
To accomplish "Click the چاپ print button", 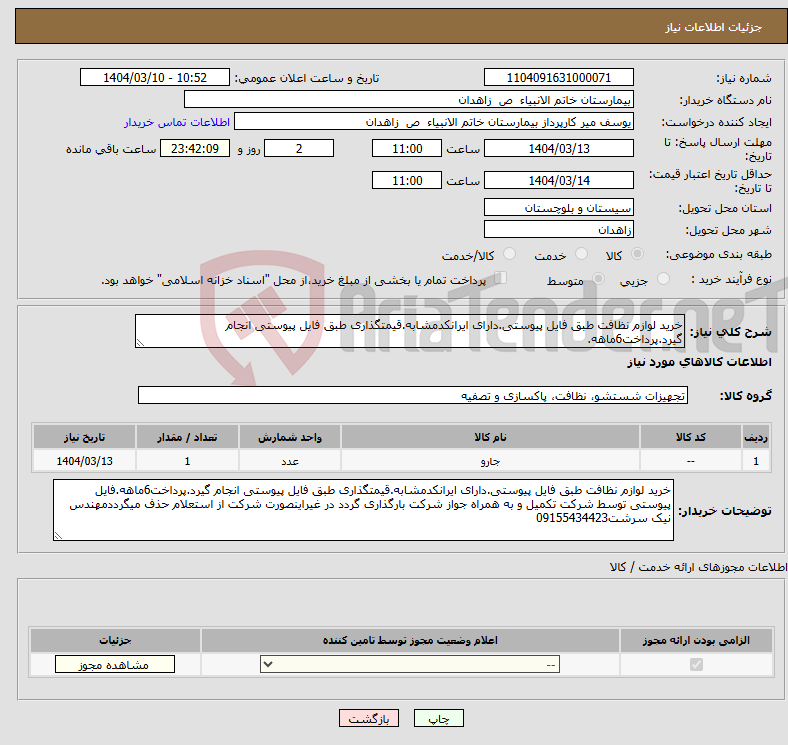I will click(x=439, y=718).
